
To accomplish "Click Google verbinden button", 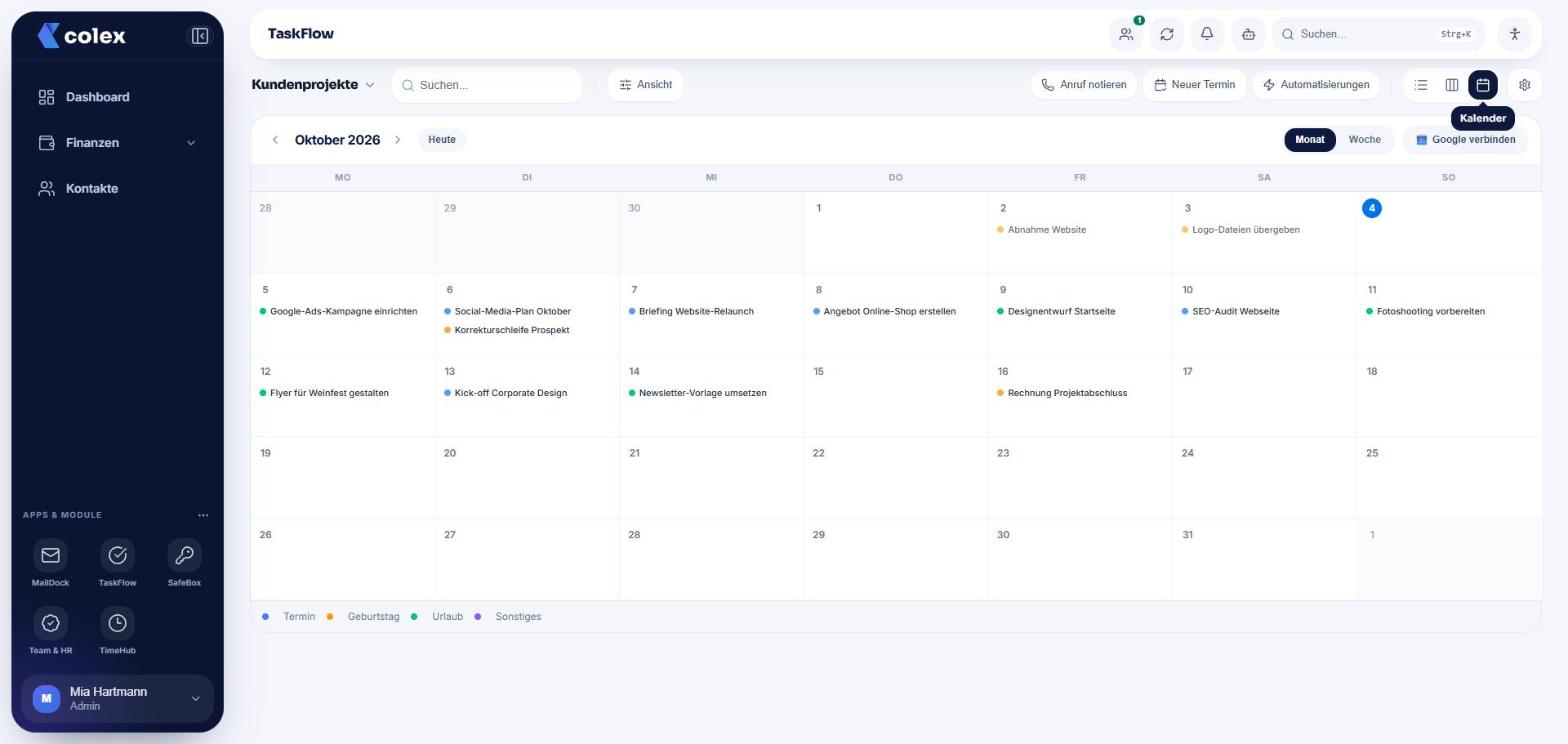I will [x=1466, y=140].
